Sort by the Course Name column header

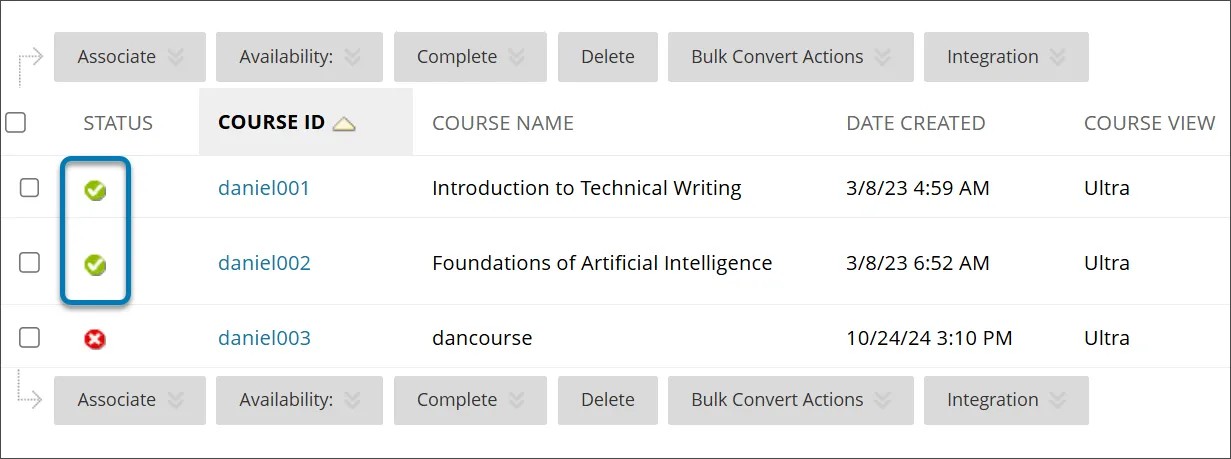[x=502, y=123]
